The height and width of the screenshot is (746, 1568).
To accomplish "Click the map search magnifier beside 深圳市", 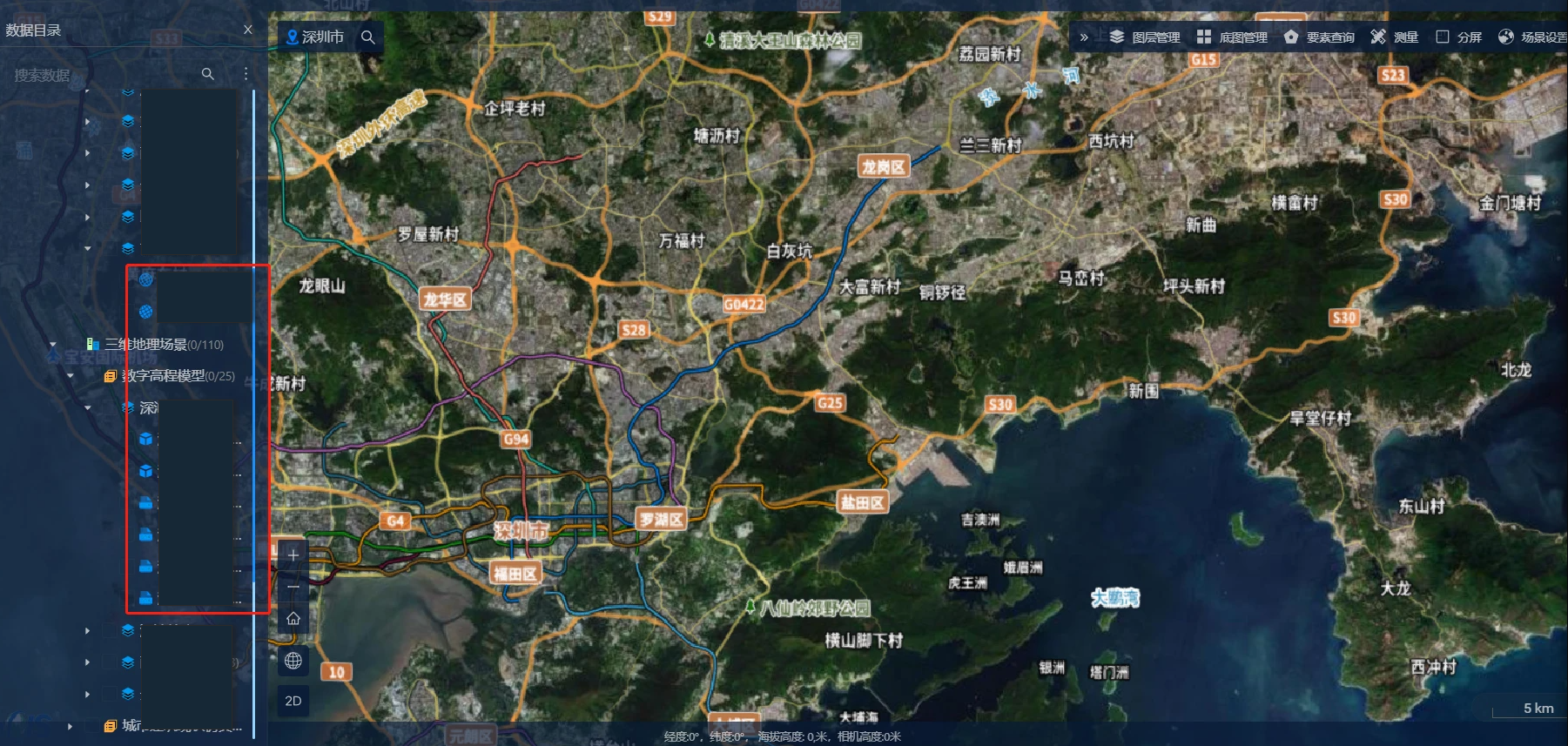I will coord(368,37).
